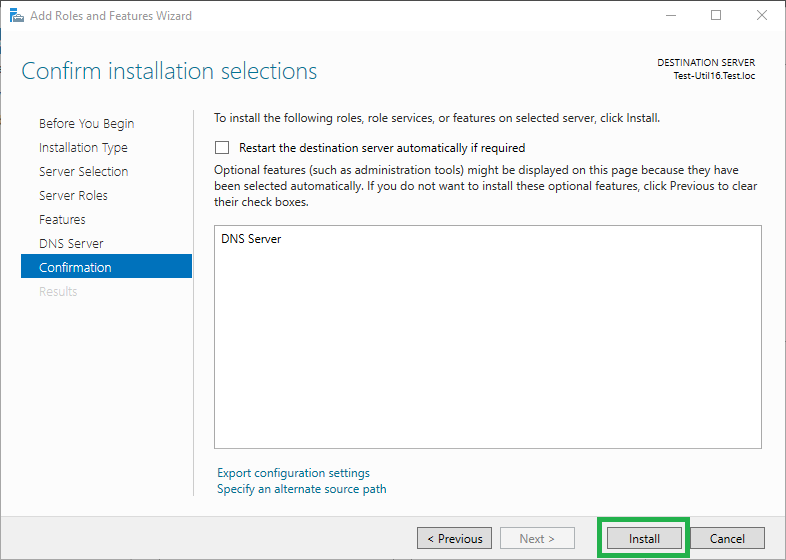Image resolution: width=786 pixels, height=560 pixels.
Task: Minimize the wizard window
Action: 671,16
